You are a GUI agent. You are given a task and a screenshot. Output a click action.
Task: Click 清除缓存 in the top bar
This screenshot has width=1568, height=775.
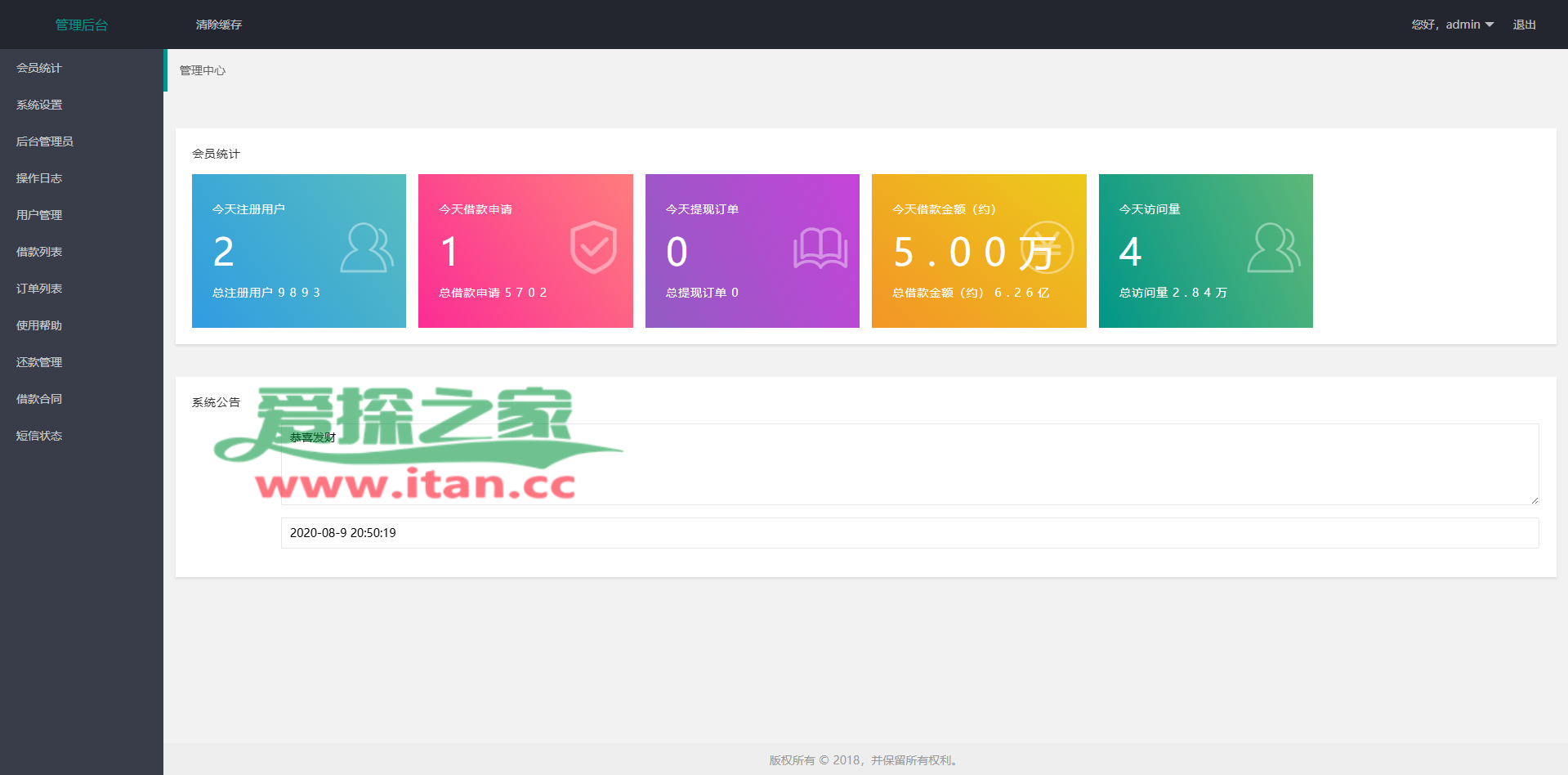pos(219,25)
